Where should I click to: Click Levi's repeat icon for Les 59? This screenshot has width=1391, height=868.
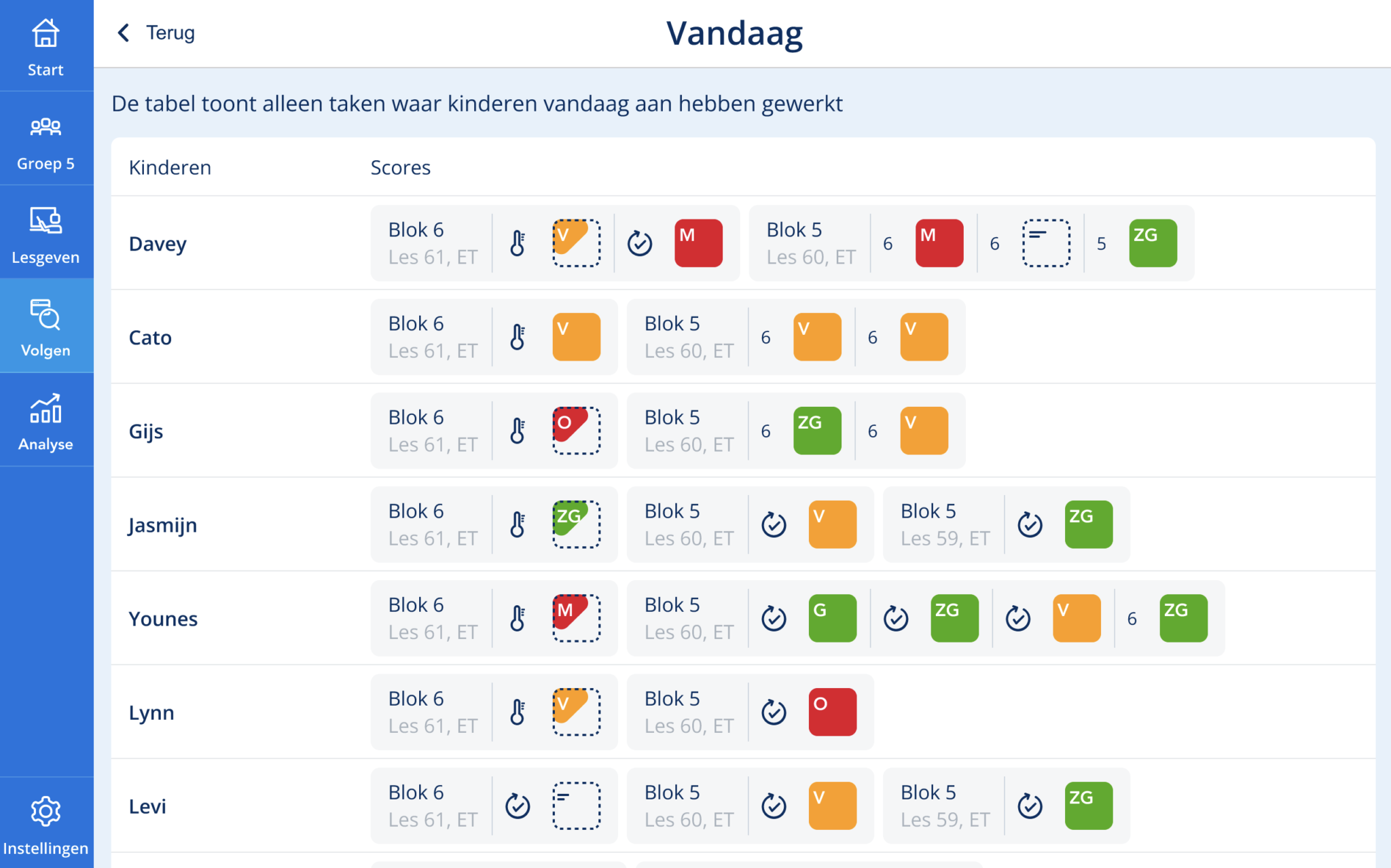[x=1030, y=806]
